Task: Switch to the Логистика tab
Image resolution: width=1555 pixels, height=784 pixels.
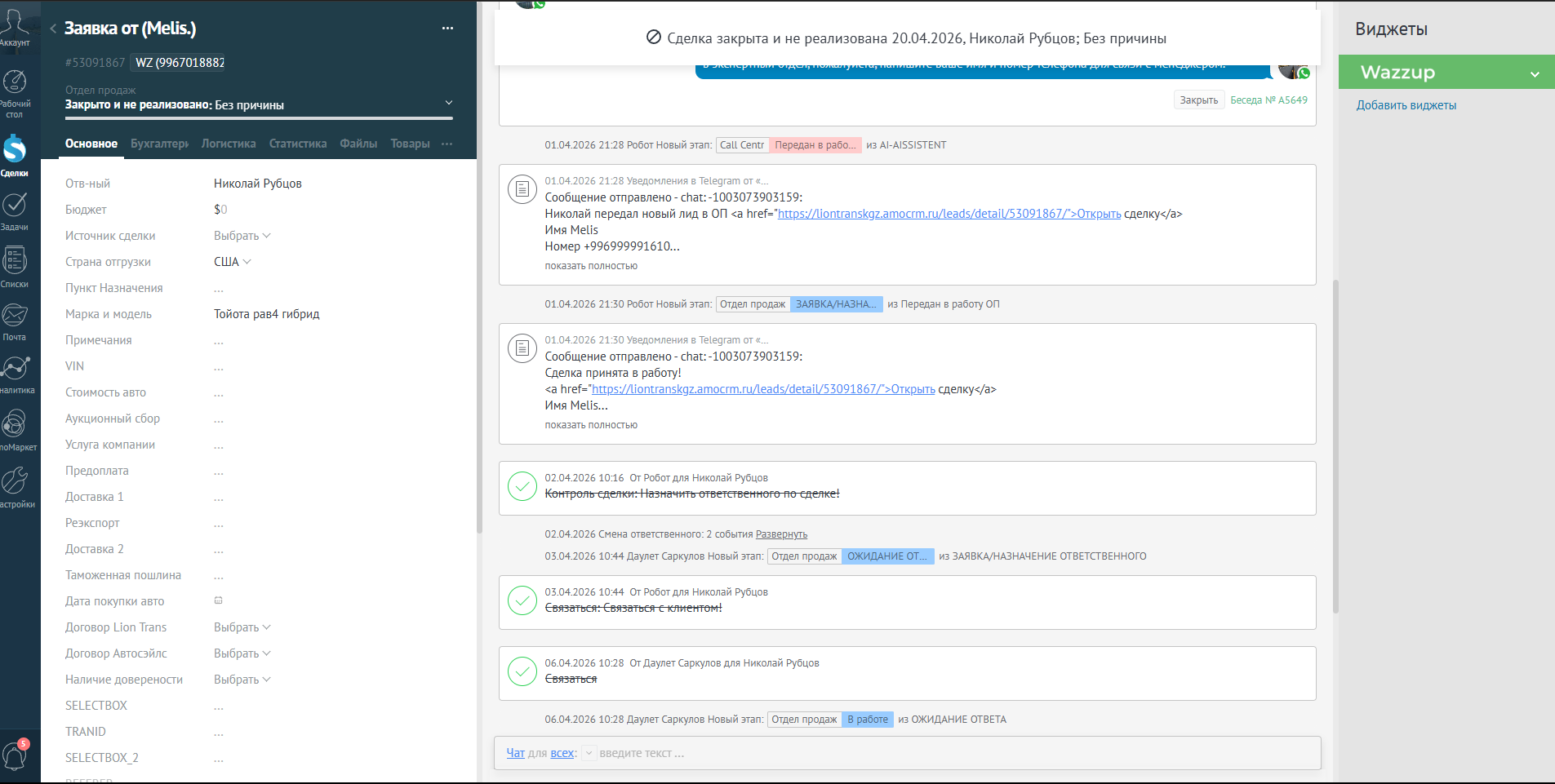Action: click(229, 144)
